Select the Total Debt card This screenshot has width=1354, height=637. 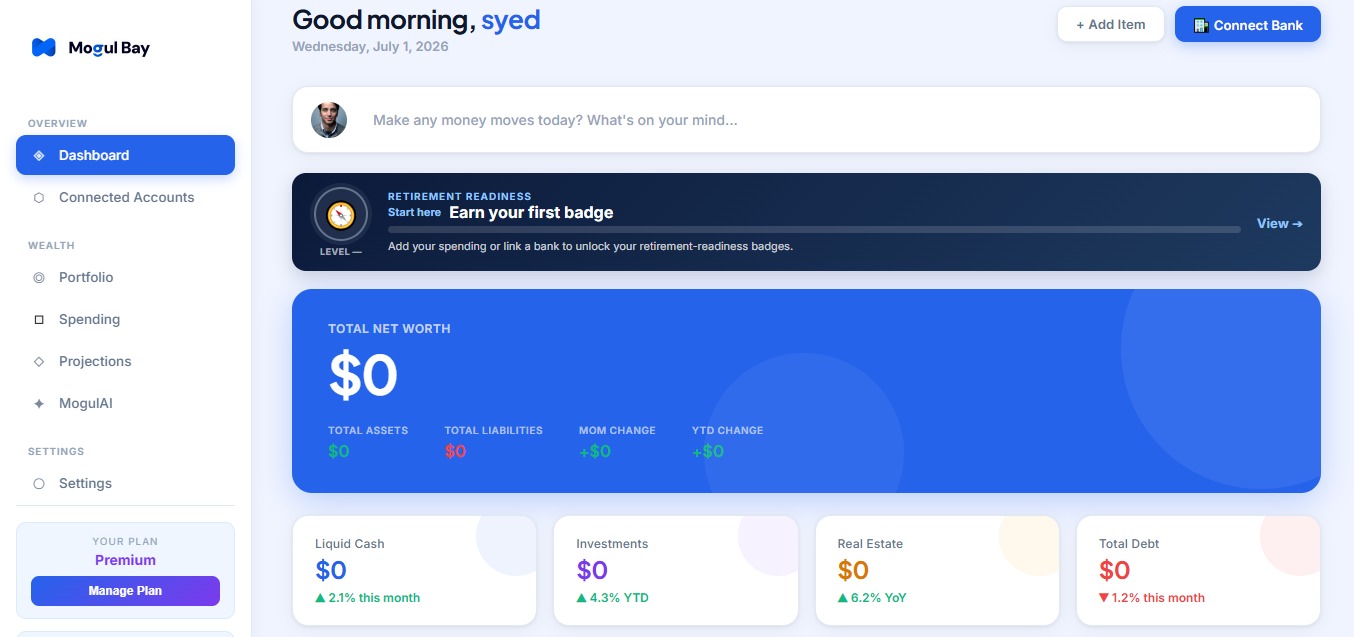click(x=1198, y=571)
